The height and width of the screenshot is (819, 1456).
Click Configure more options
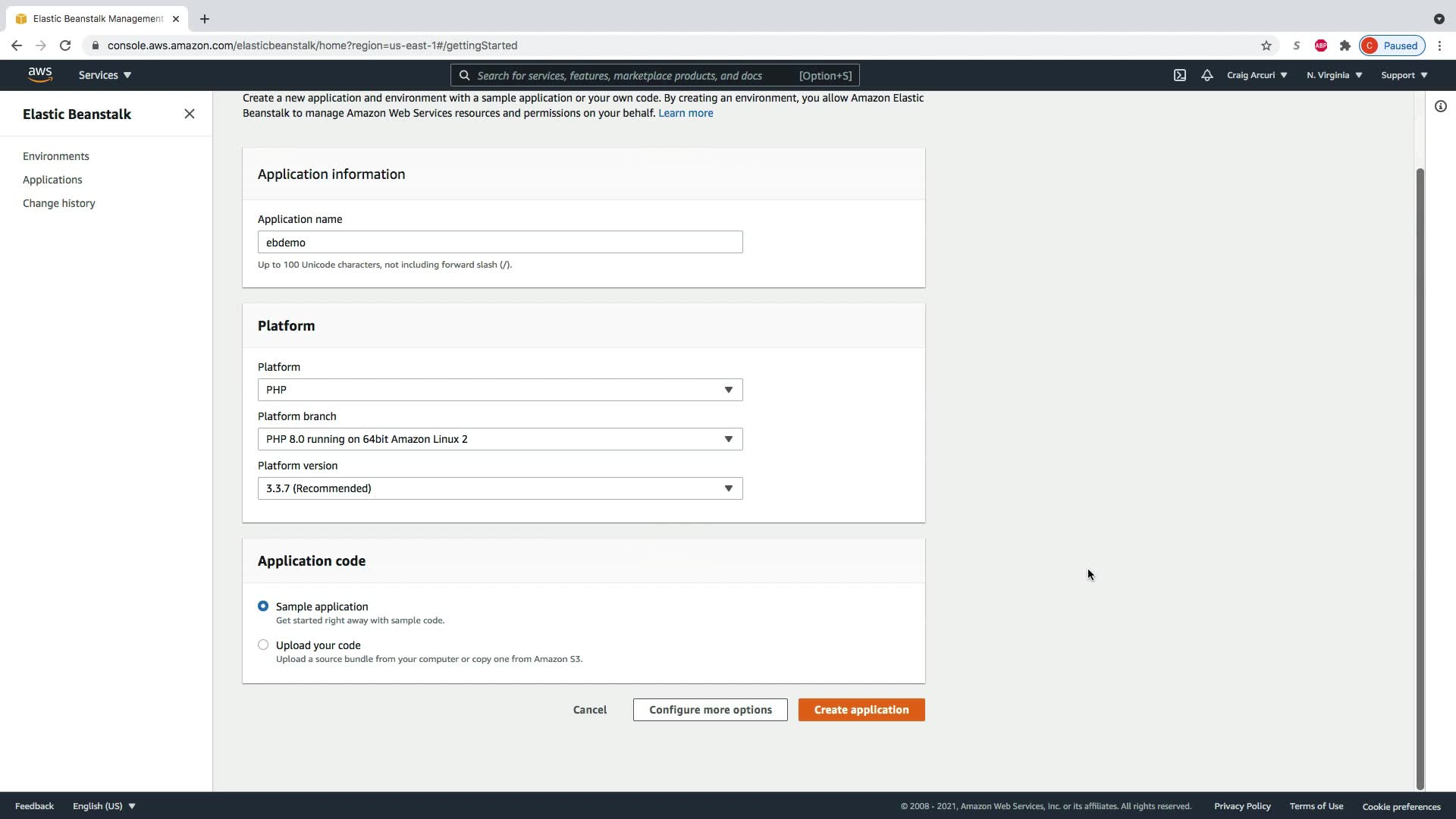pyautogui.click(x=710, y=710)
